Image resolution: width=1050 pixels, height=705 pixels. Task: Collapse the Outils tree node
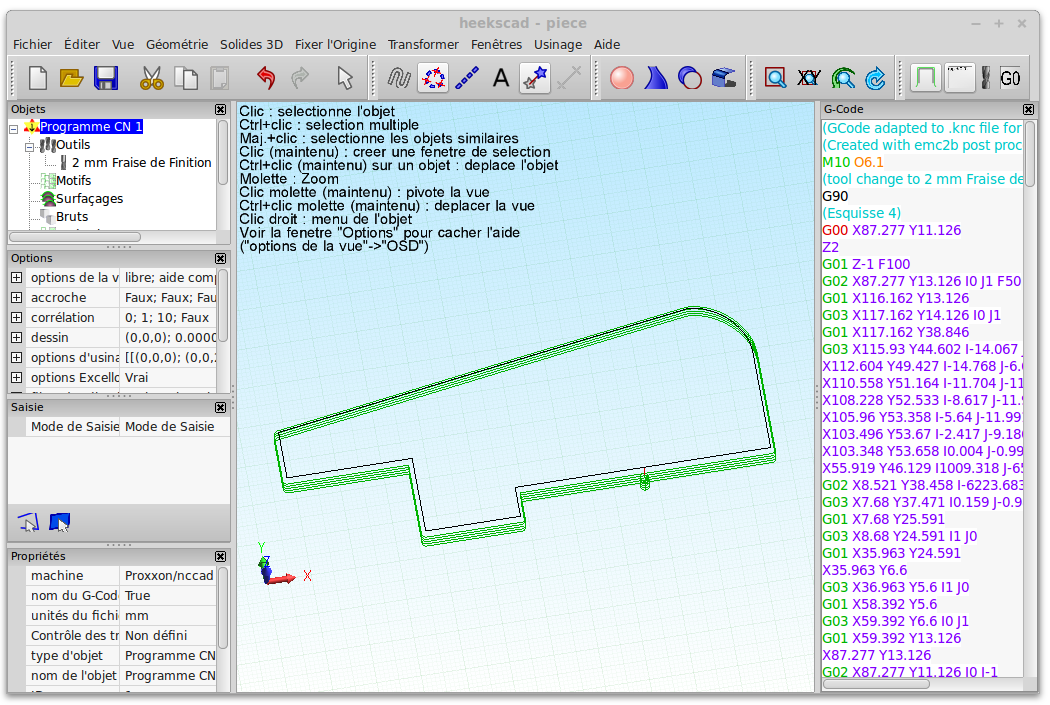pyautogui.click(x=31, y=145)
